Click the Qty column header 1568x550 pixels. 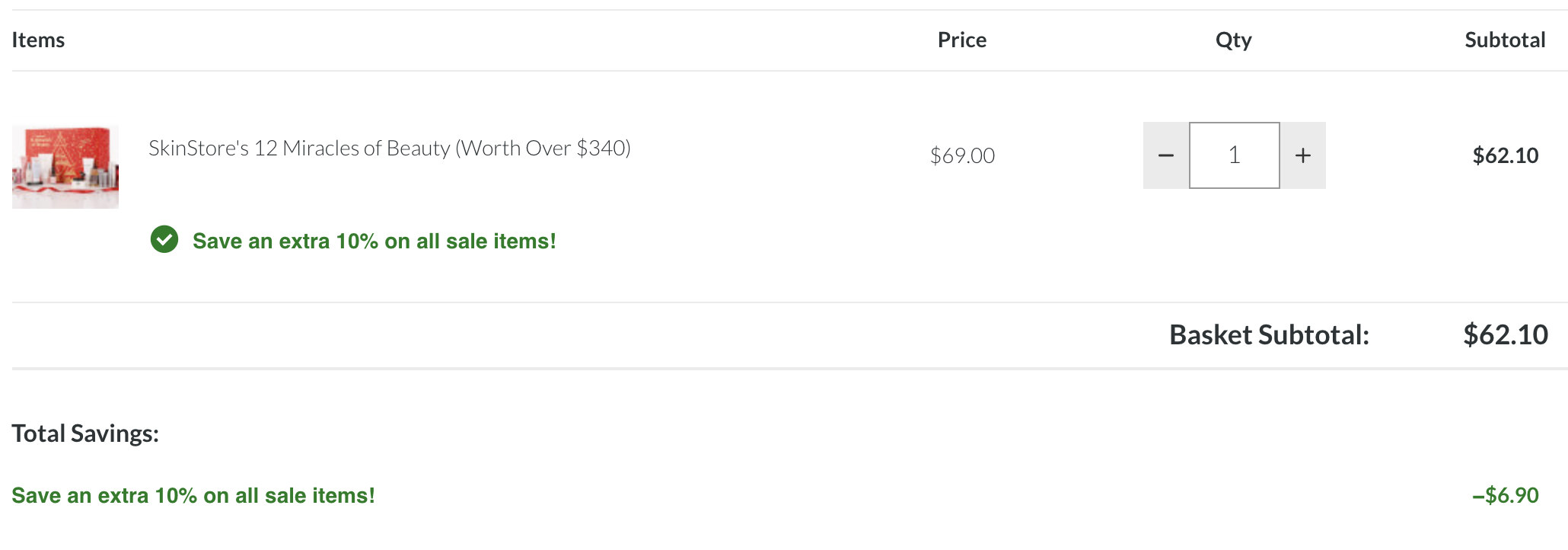click(1234, 40)
